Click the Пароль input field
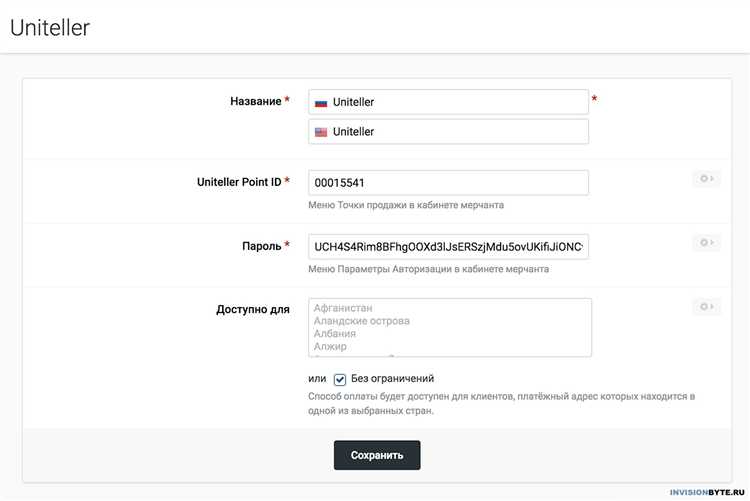750x501 pixels. click(x=448, y=247)
